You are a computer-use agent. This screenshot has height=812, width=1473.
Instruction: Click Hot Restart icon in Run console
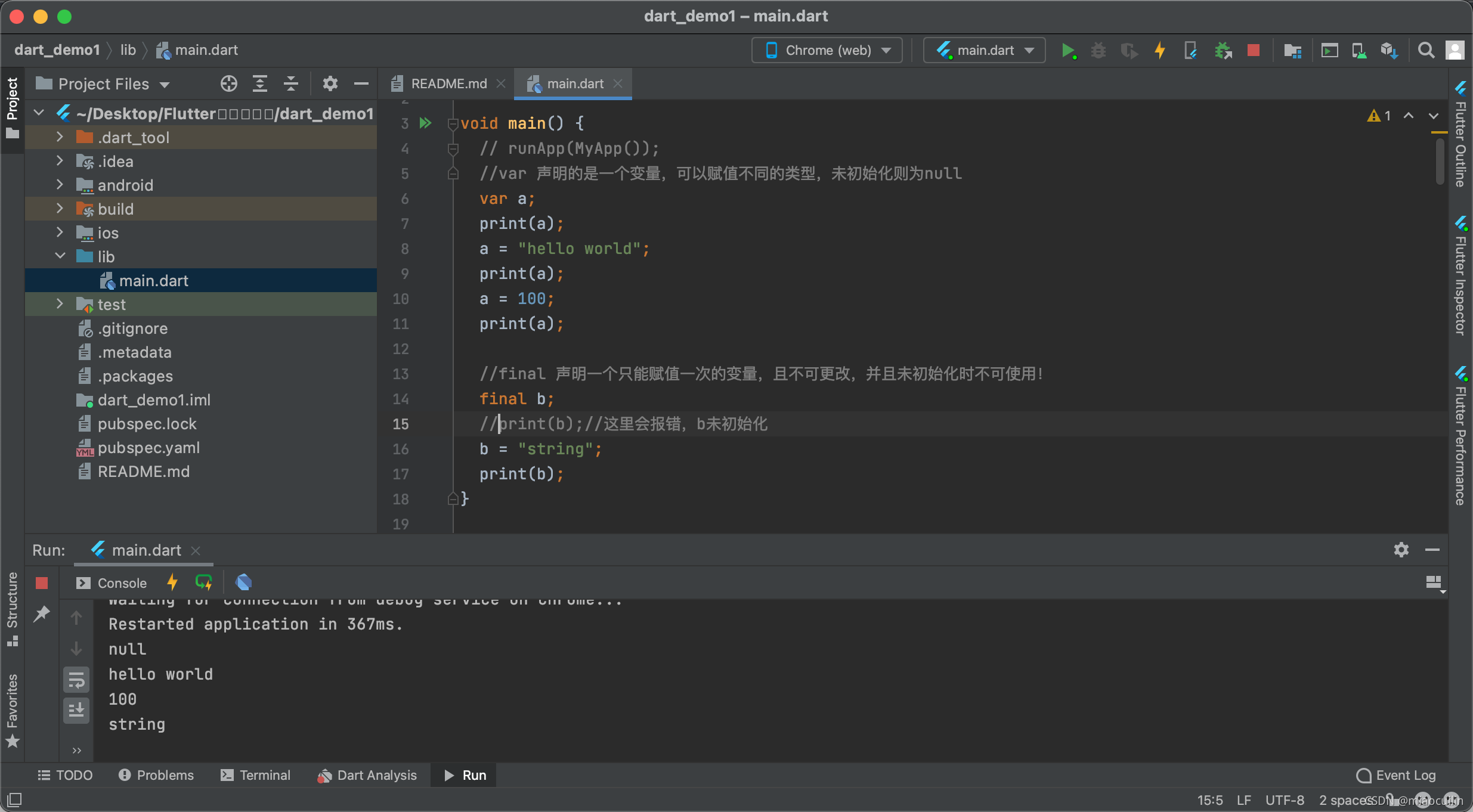[x=203, y=582]
